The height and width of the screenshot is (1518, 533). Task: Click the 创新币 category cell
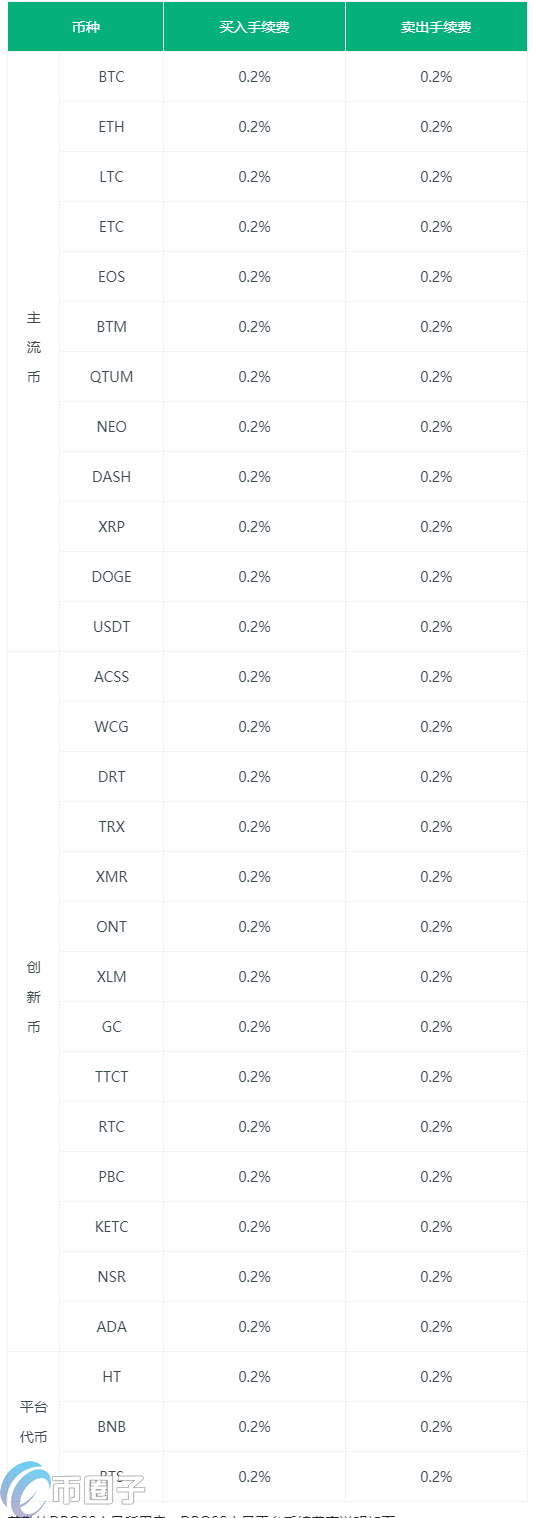click(34, 1002)
